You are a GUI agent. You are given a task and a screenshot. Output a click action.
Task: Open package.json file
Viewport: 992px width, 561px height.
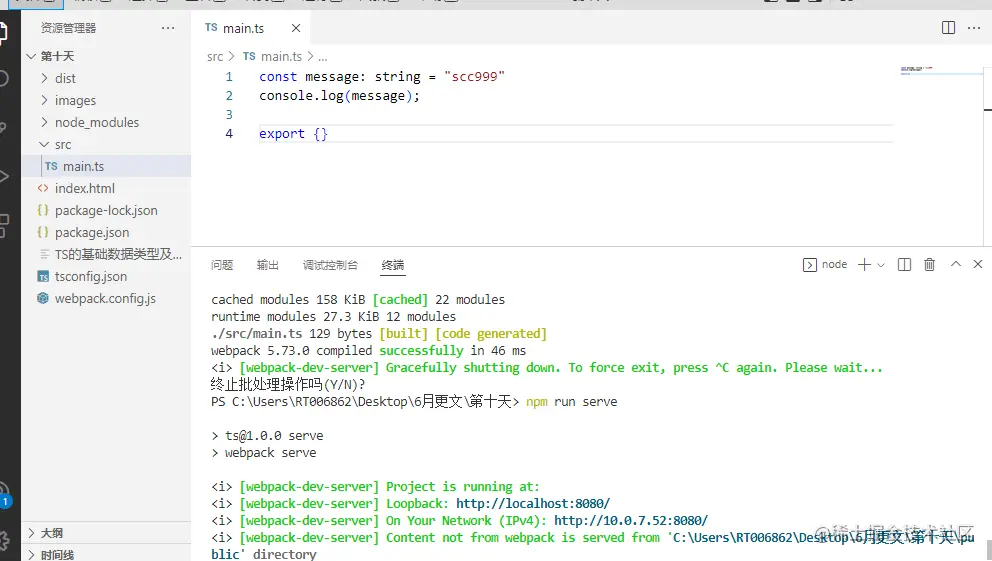[106, 232]
